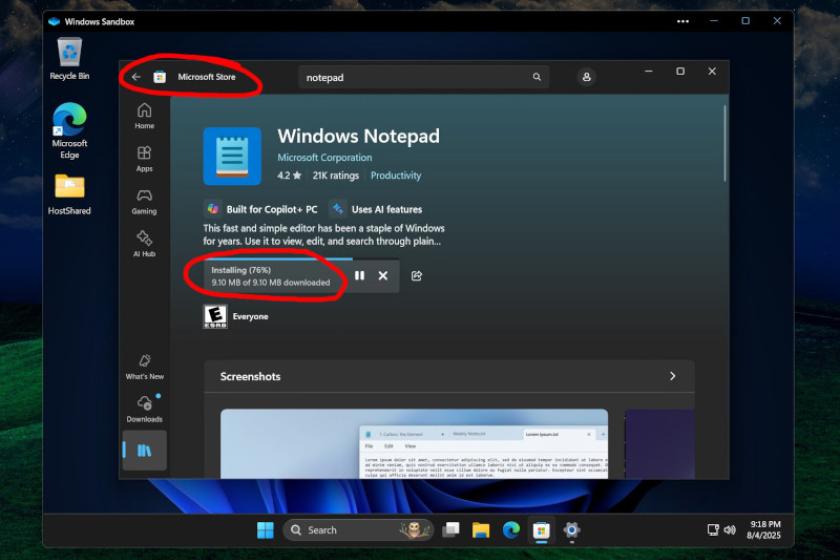This screenshot has width=840, height=560.
Task: Click the Everyone rating label
Action: pyautogui.click(x=250, y=316)
